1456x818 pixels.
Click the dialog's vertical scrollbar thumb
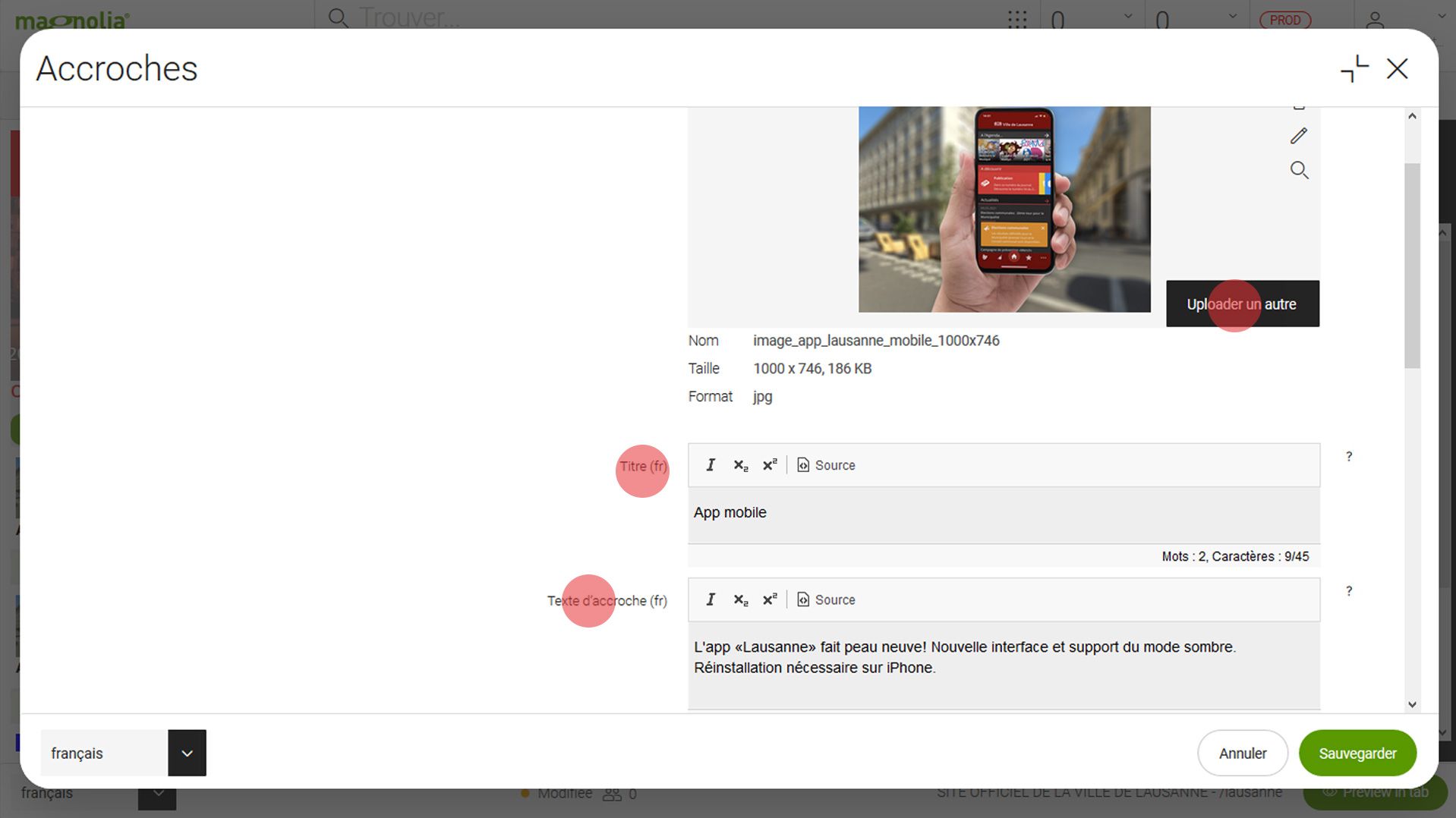[1412, 266]
